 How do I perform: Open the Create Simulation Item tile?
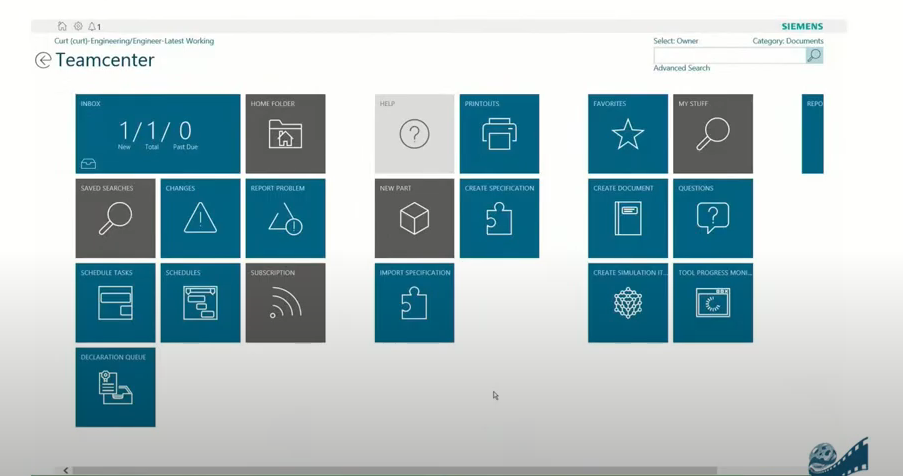coord(628,303)
